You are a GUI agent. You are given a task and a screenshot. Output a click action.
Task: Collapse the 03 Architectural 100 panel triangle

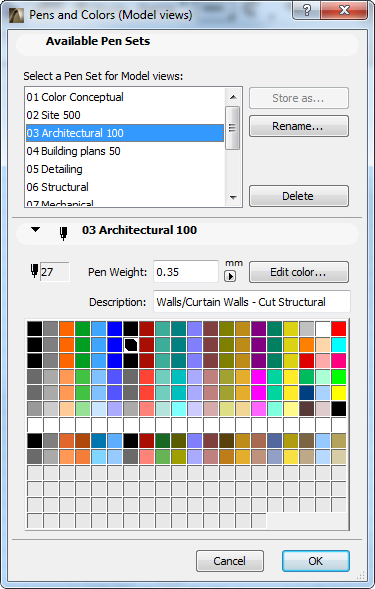35,230
